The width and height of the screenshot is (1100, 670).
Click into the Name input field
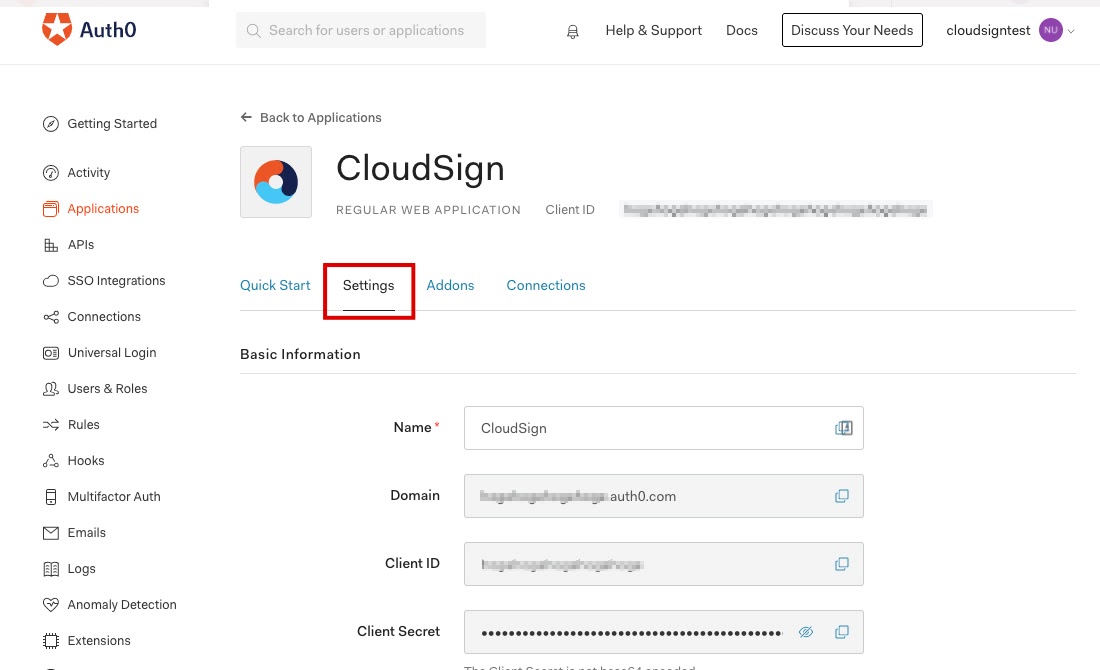[x=664, y=428]
